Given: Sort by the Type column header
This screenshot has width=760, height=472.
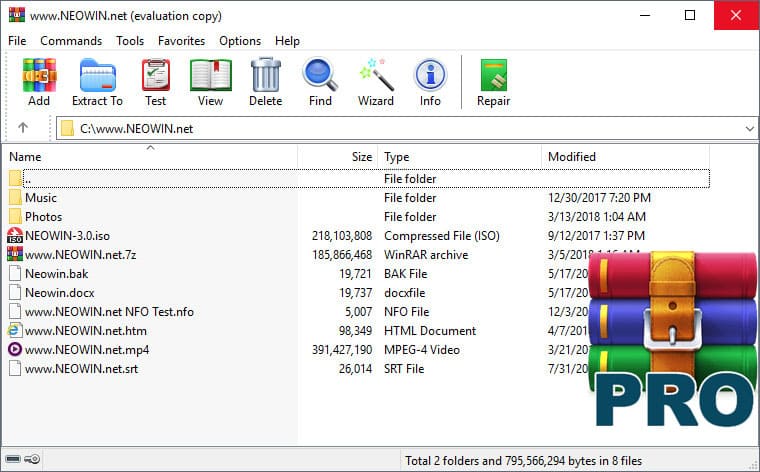Looking at the screenshot, I should click(459, 157).
